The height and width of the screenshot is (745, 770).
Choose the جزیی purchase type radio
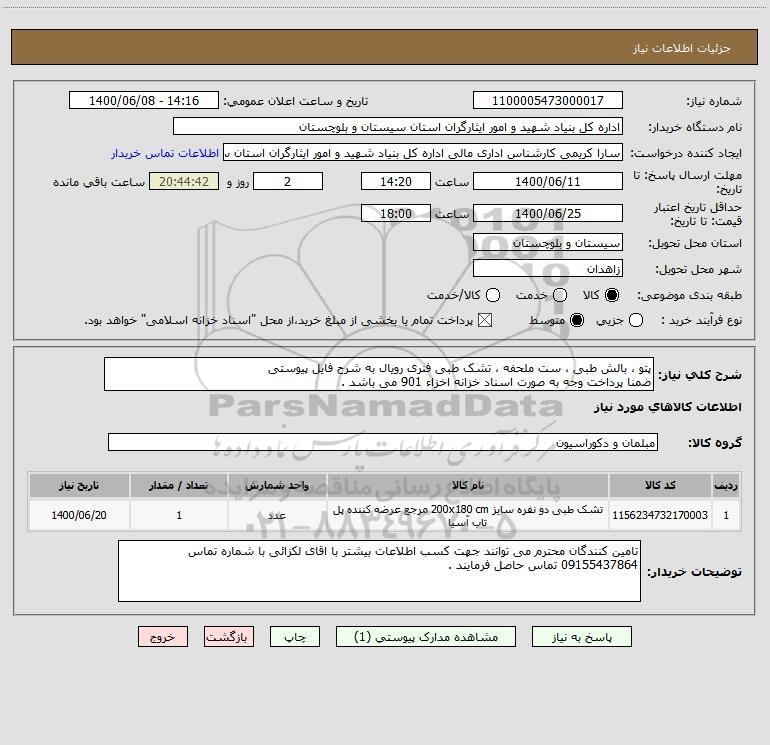pyautogui.click(x=636, y=320)
